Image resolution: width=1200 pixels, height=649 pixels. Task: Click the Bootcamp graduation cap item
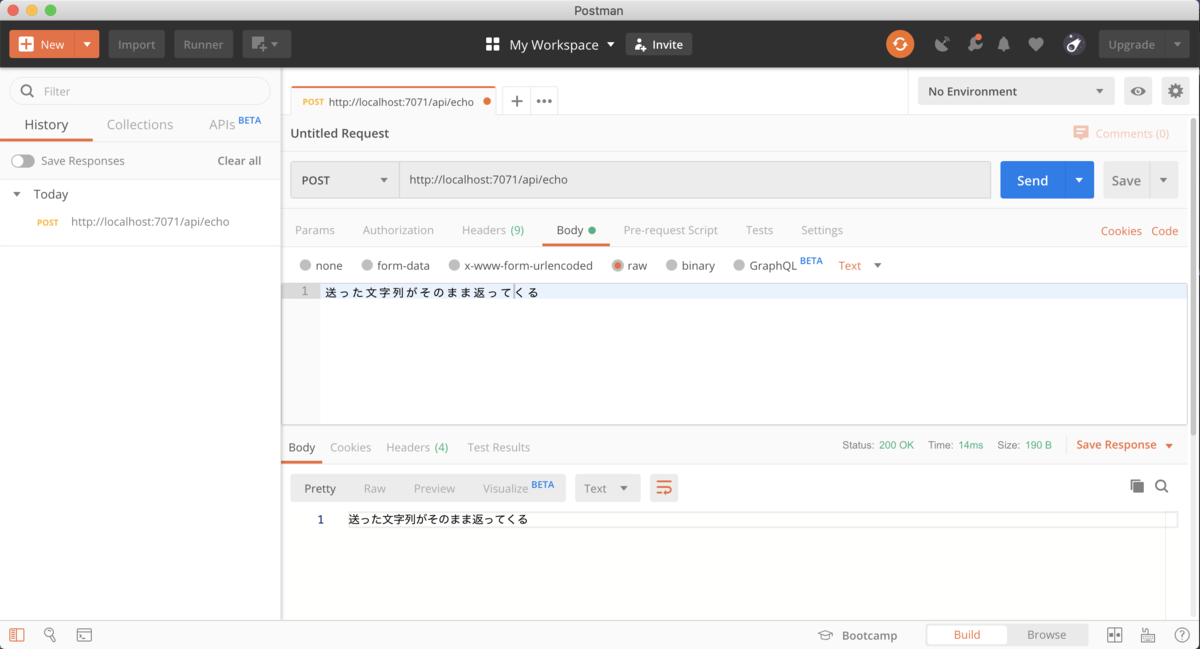click(x=857, y=635)
